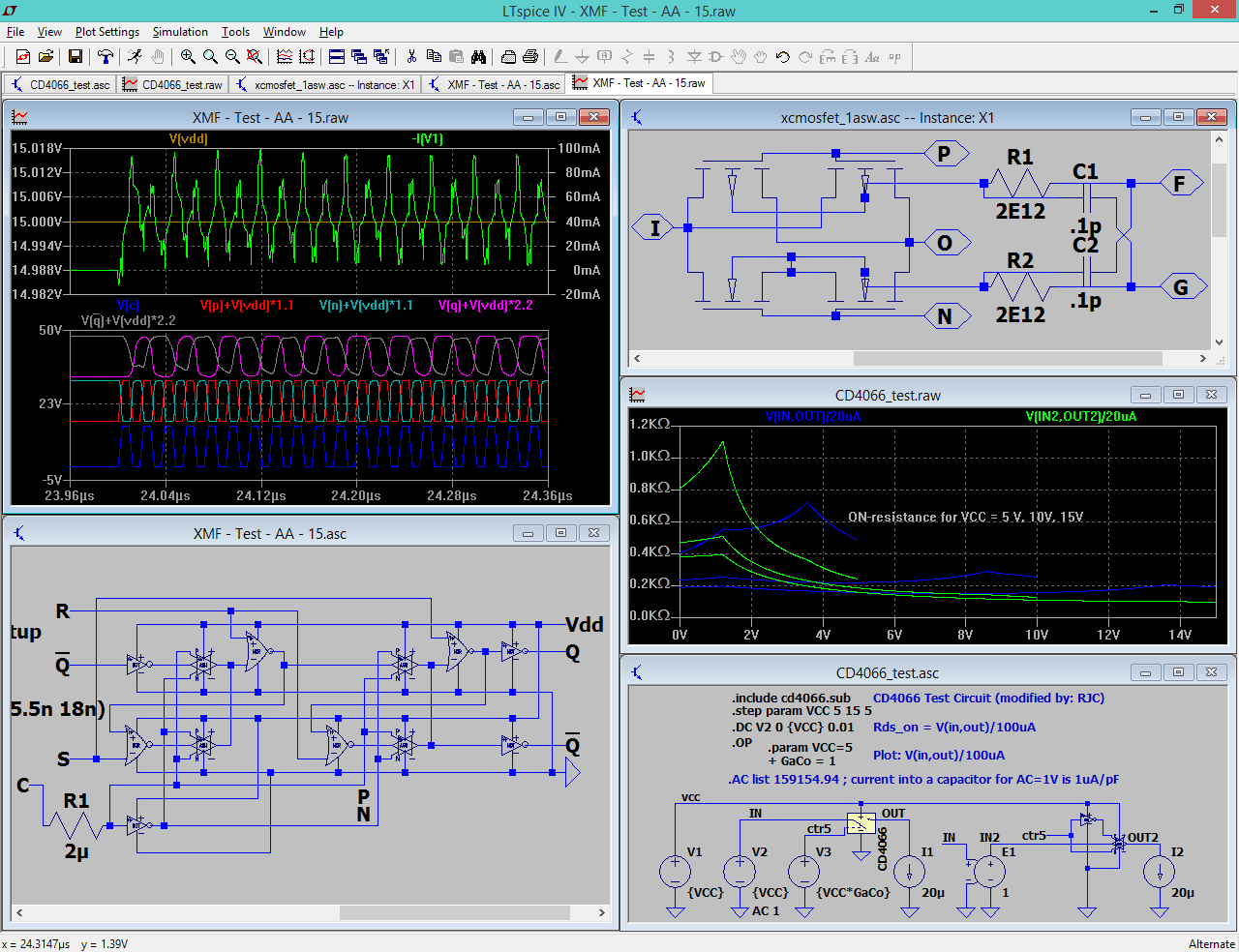Click the Cut scissors icon
This screenshot has height=952, width=1239.
pyautogui.click(x=411, y=57)
